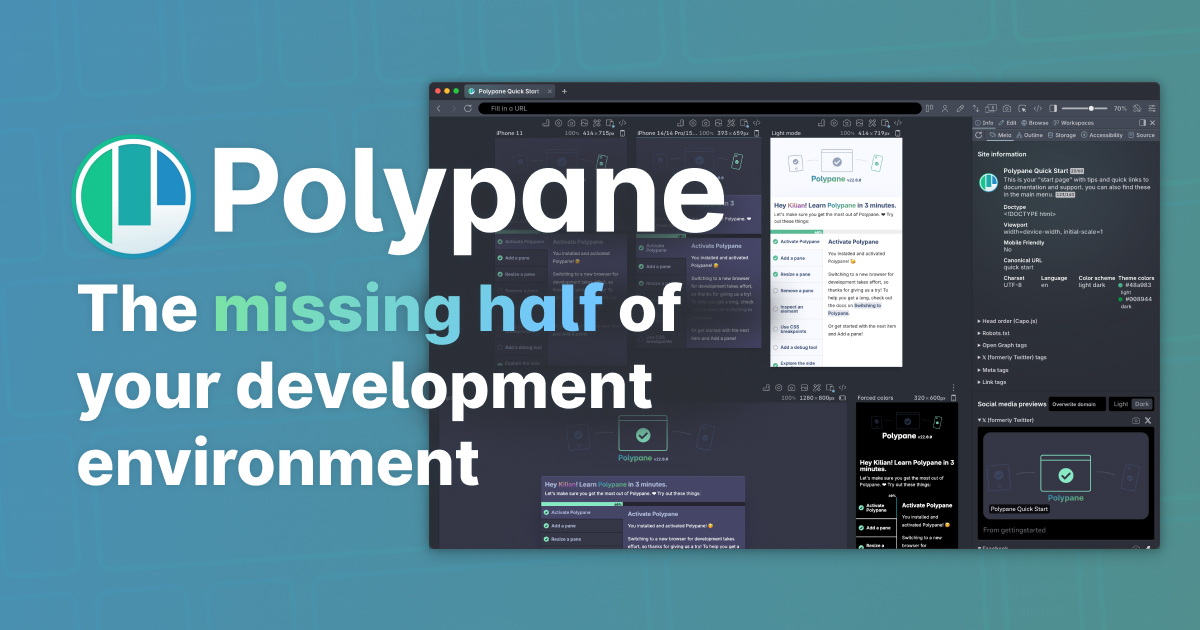This screenshot has height=630, width=1200.
Task: Click the pencil Edit tool in the toolbar
Action: (960, 108)
